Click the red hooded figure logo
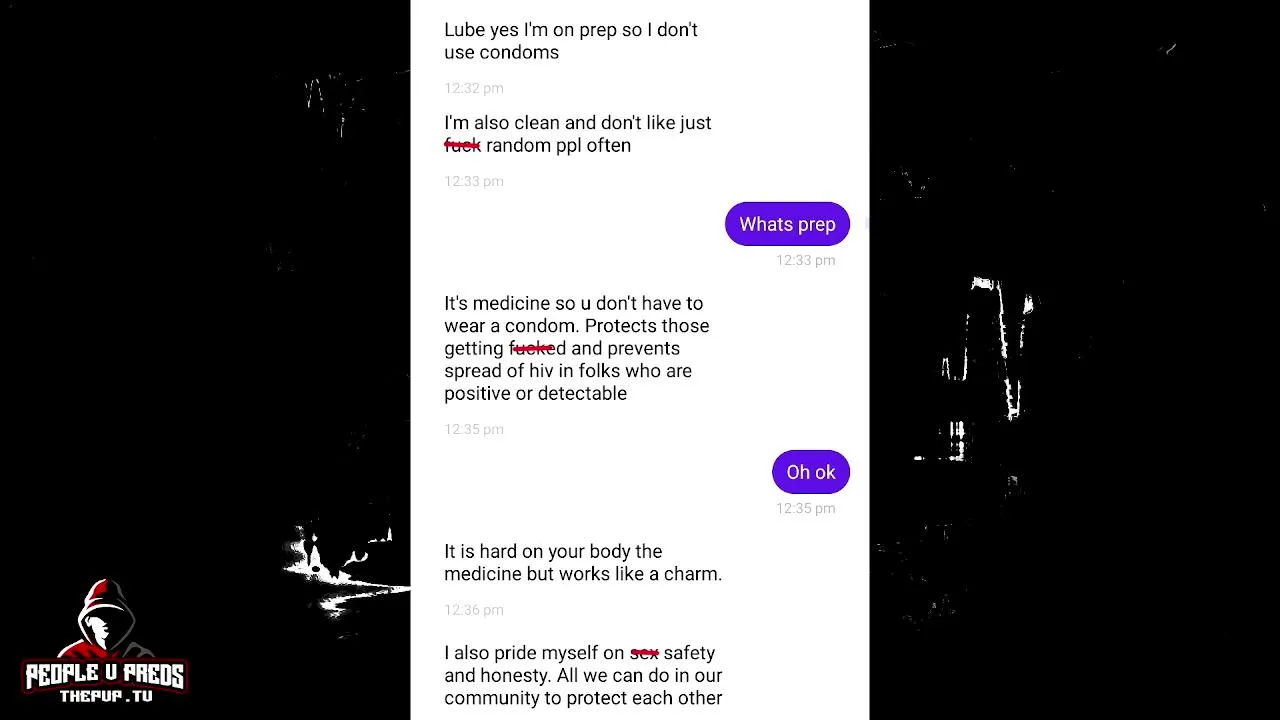This screenshot has height=720, width=1280. (106, 621)
